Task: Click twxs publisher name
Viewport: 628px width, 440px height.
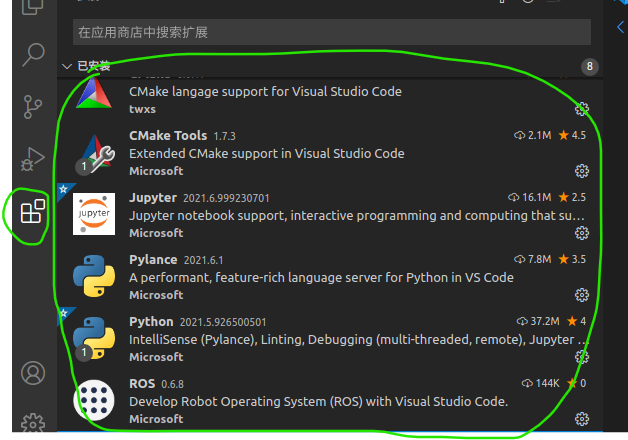Action: coord(142,109)
